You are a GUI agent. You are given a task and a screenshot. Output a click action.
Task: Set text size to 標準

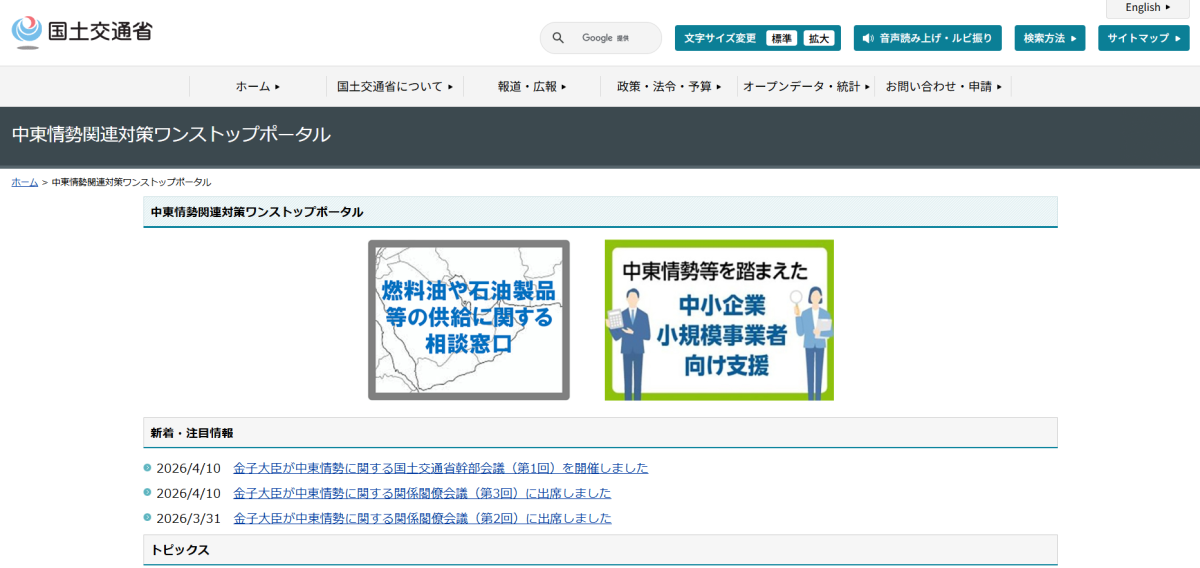pos(781,38)
